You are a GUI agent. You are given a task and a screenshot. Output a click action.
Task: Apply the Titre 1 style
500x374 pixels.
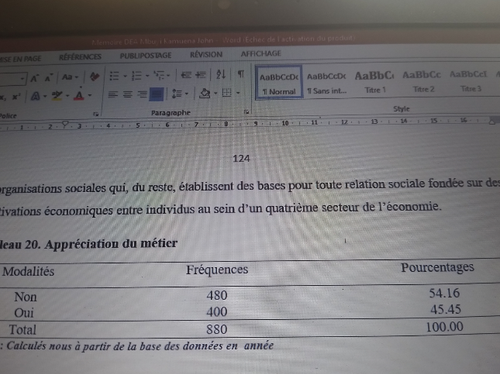[374, 82]
